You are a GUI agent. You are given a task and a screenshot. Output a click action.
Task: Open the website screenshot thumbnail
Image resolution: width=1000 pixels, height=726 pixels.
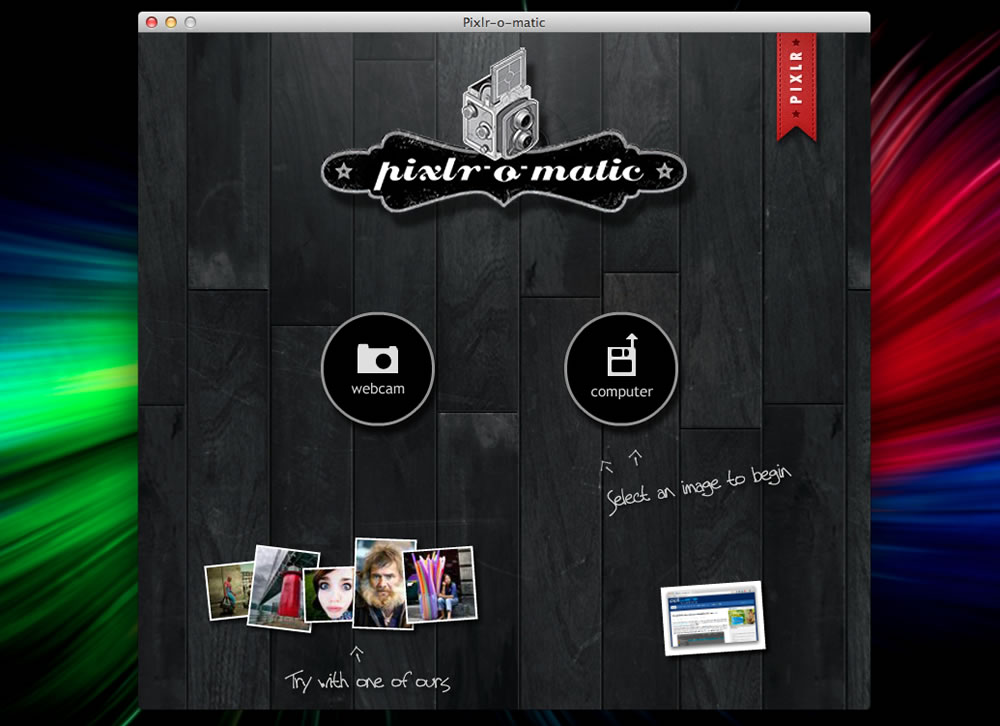click(713, 618)
